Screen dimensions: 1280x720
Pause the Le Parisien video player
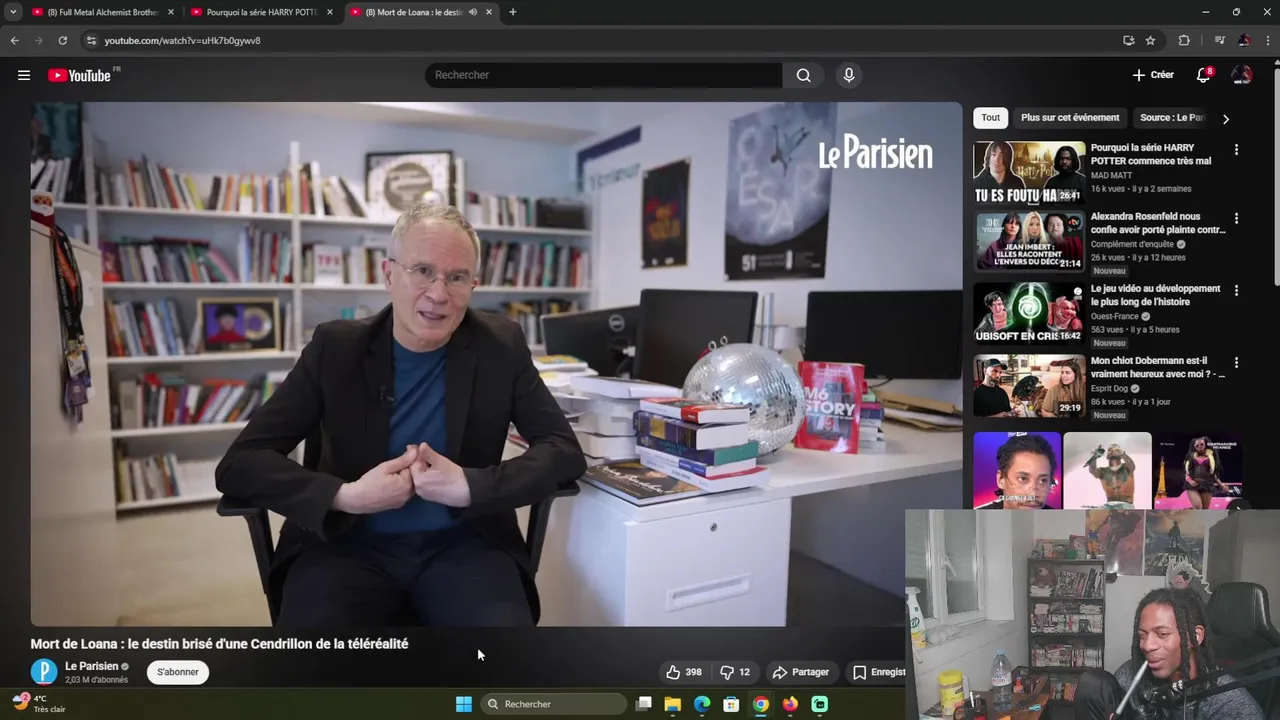(496, 364)
